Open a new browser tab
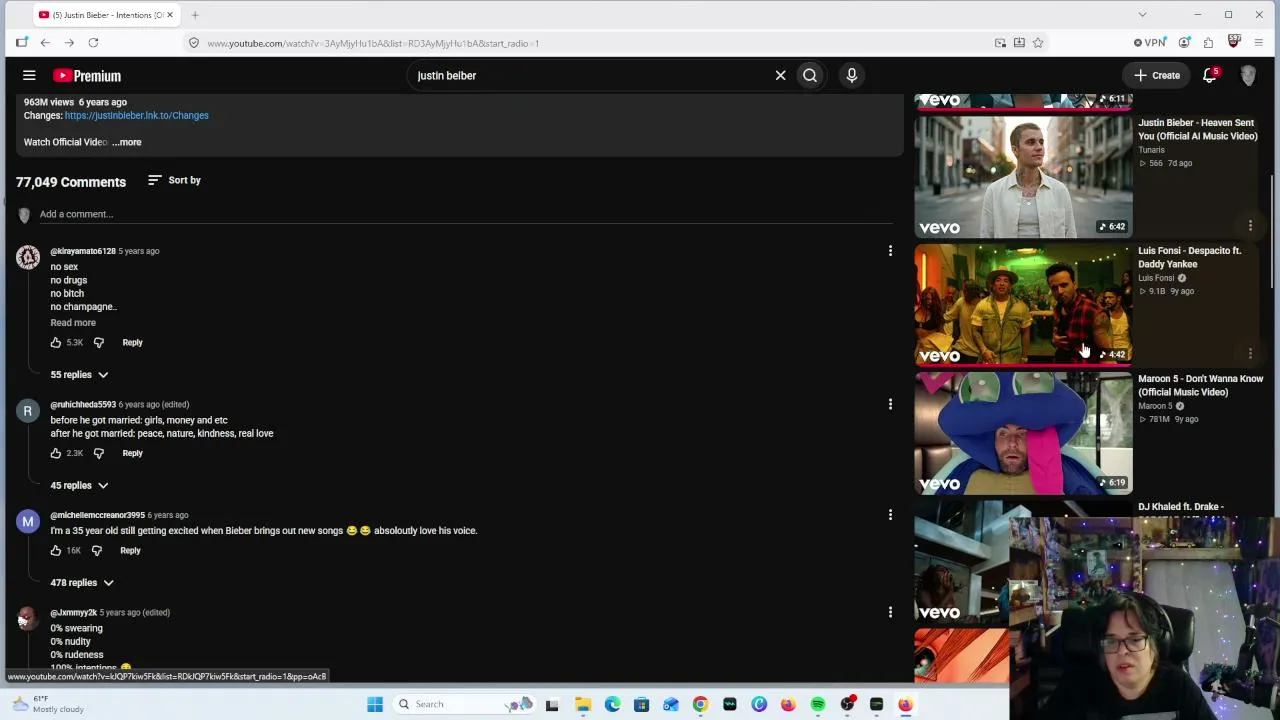Viewport: 1280px width, 720px height. pyautogui.click(x=195, y=15)
